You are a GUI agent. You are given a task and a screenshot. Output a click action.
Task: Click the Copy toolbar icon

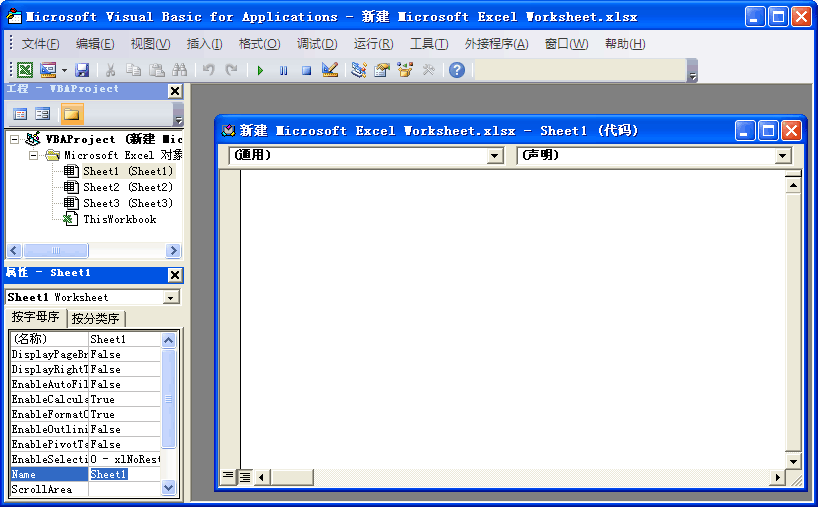(x=134, y=70)
